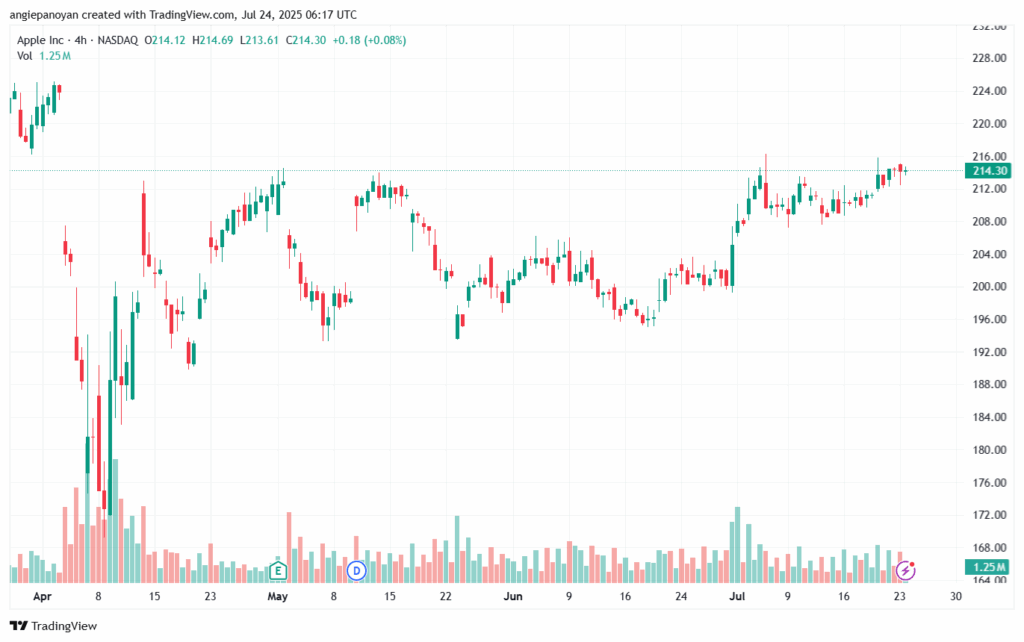Click the Jul label on the time axis
Image resolution: width=1024 pixels, height=642 pixels.
point(737,596)
